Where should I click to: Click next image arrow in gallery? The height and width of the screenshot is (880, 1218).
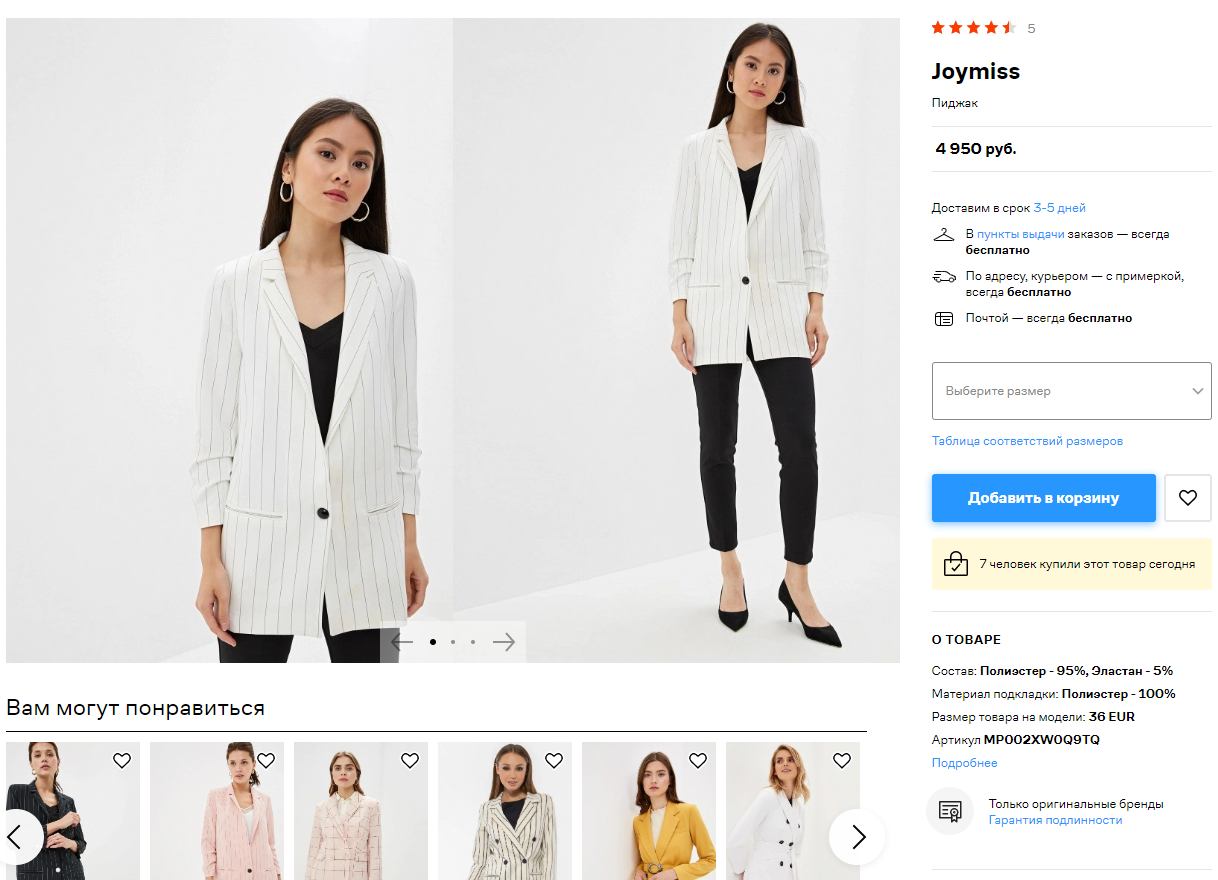pyautogui.click(x=504, y=642)
